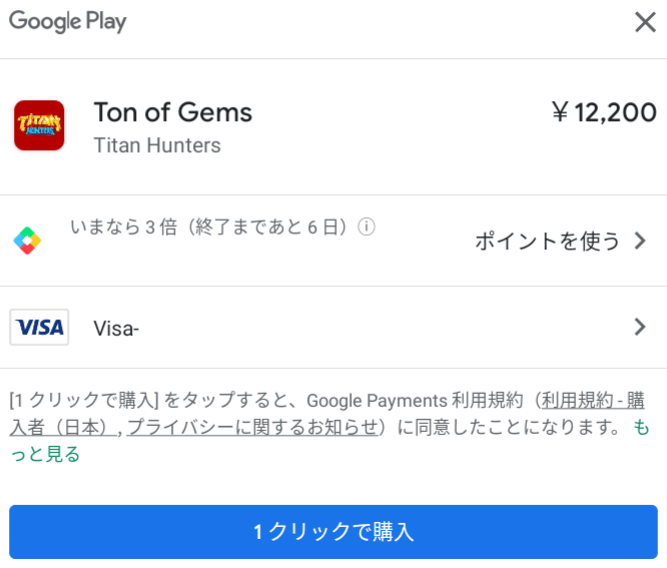
Task: Click the ¥12,200 price
Action: pyautogui.click(x=604, y=112)
